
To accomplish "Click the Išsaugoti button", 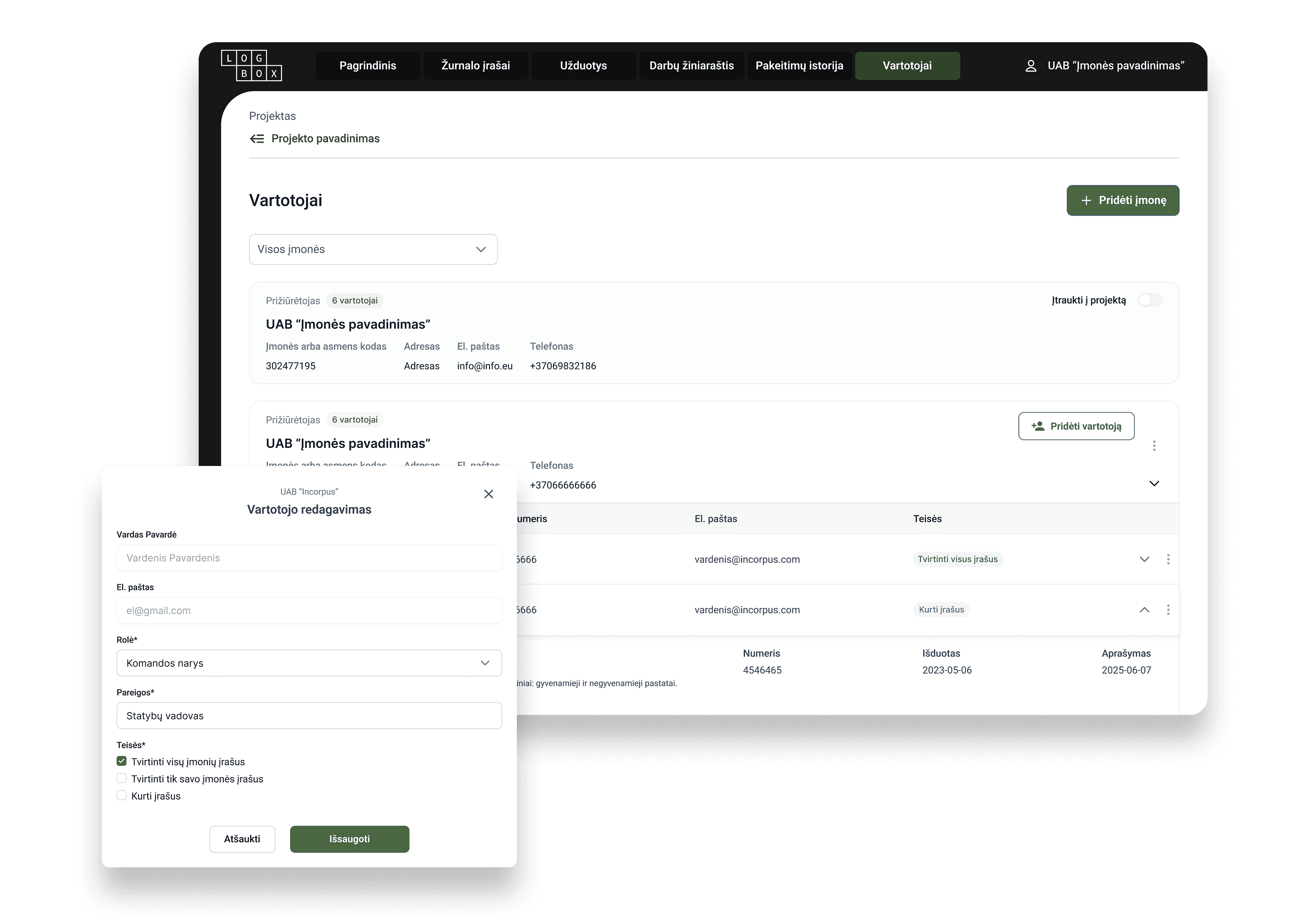I will point(349,839).
